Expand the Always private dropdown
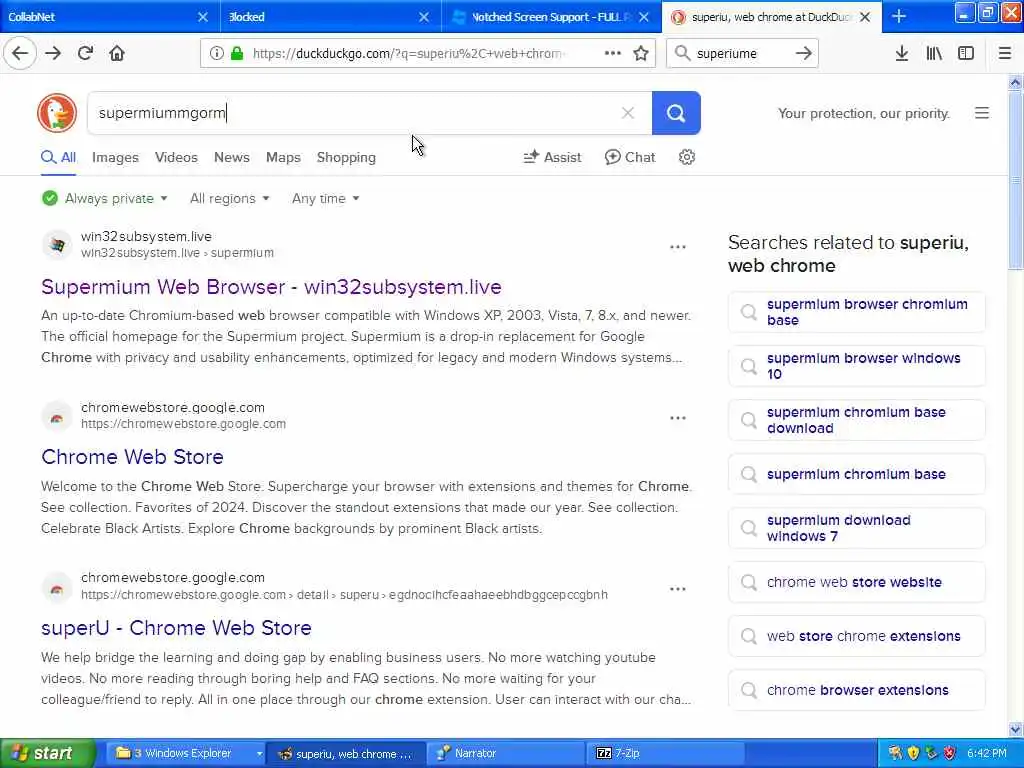This screenshot has height=768, width=1024. (105, 199)
